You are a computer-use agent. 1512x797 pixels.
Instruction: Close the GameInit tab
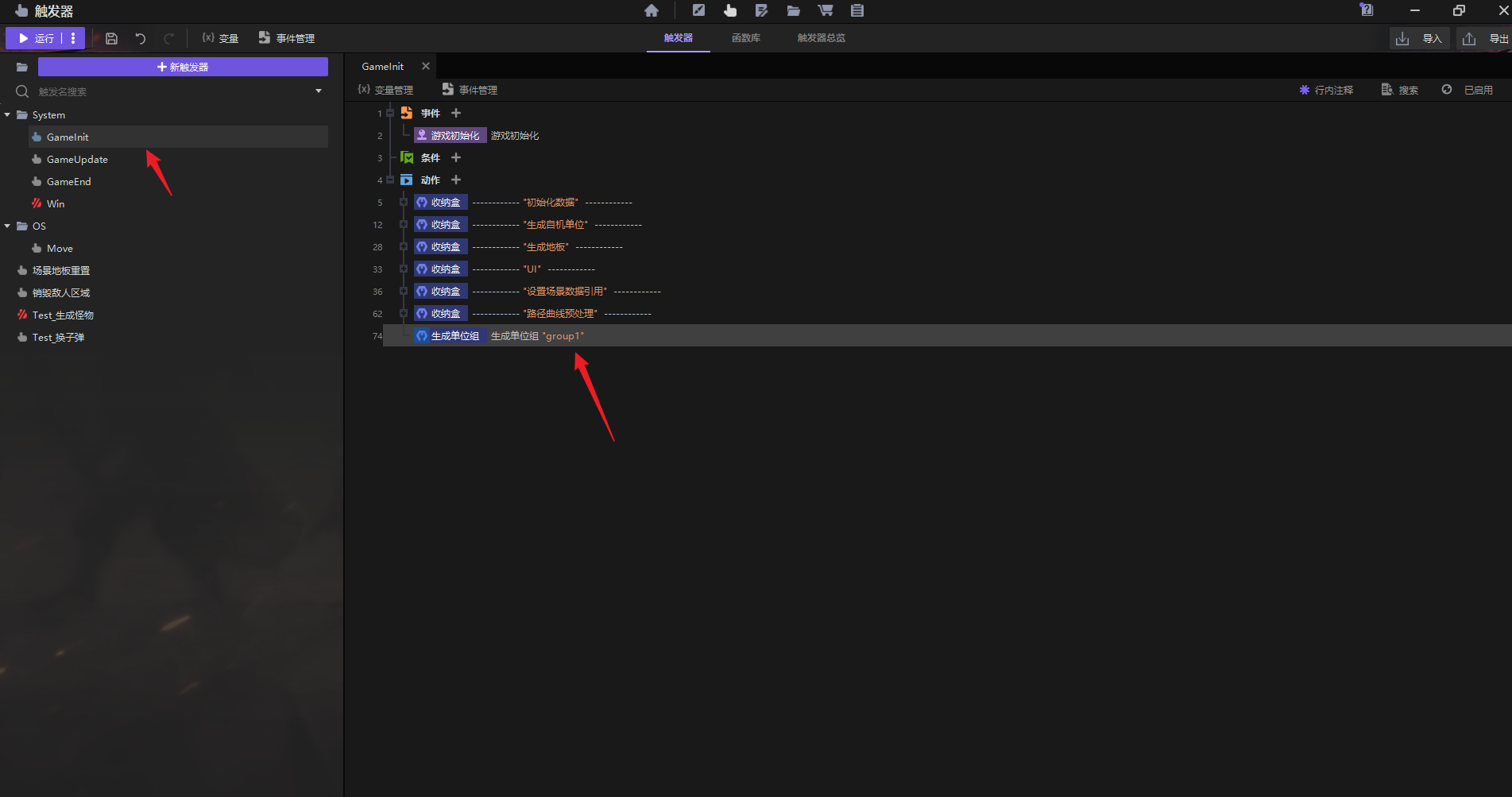[426, 66]
